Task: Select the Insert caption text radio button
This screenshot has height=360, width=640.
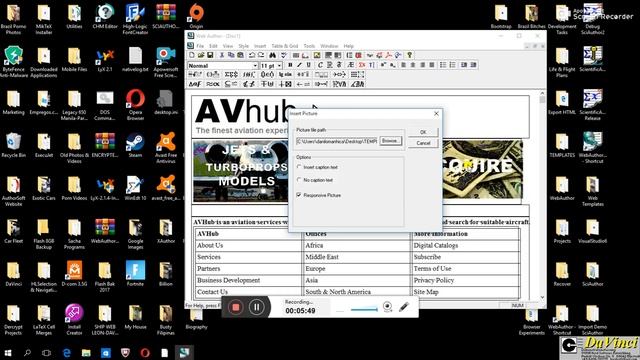Action: (x=299, y=167)
